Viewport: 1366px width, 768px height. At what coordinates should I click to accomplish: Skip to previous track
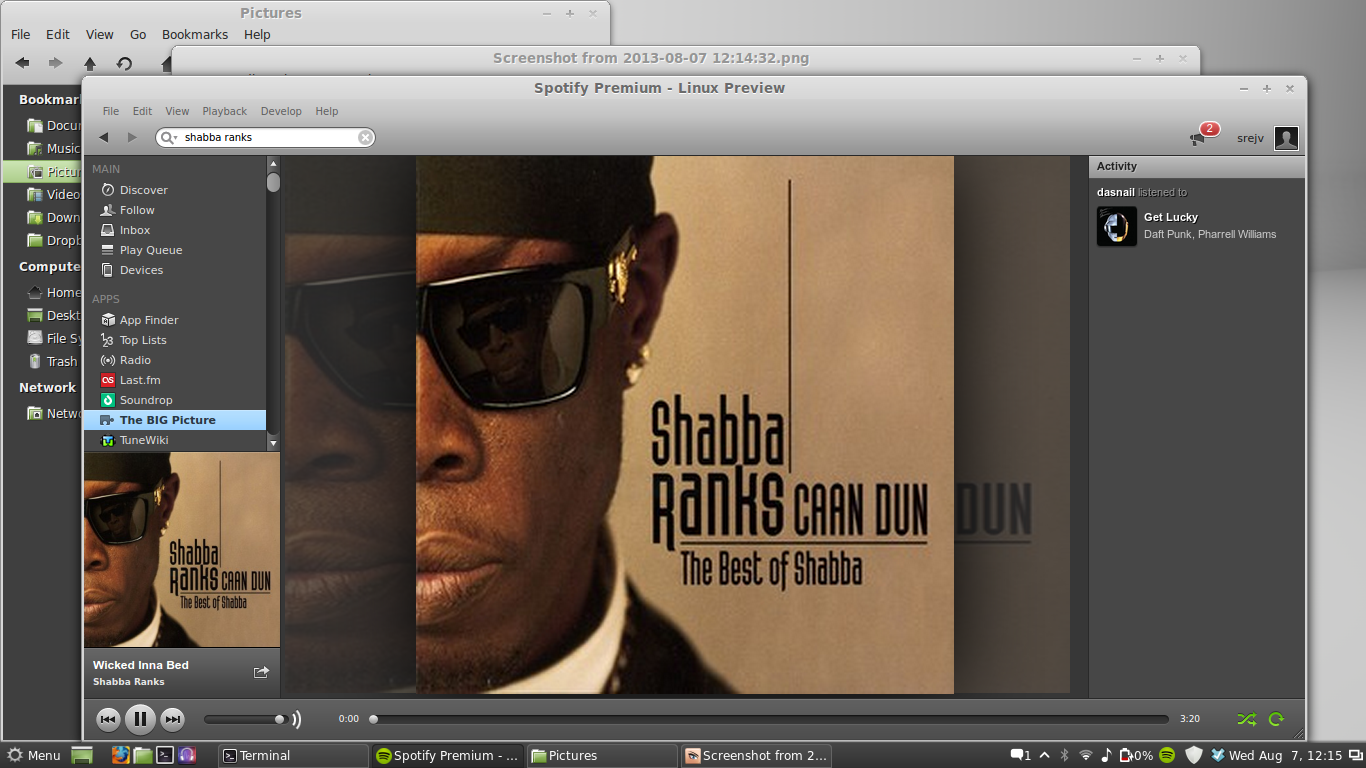click(108, 718)
